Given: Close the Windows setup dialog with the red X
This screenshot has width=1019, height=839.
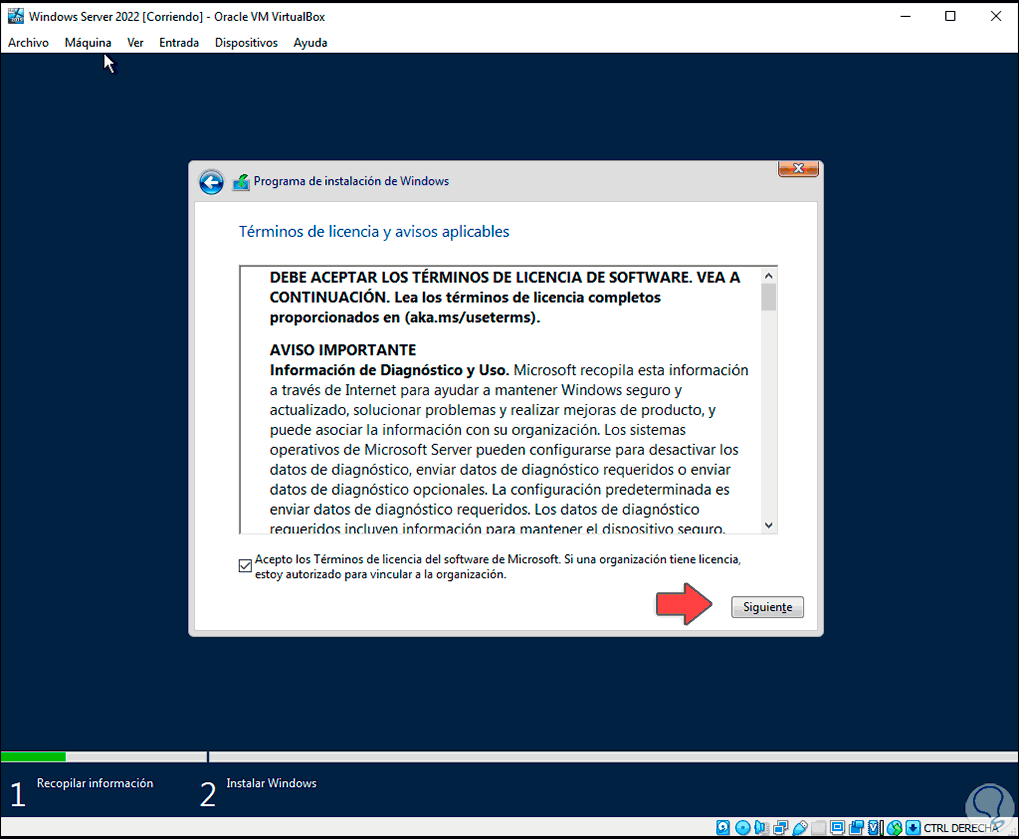Looking at the screenshot, I should pos(798,168).
